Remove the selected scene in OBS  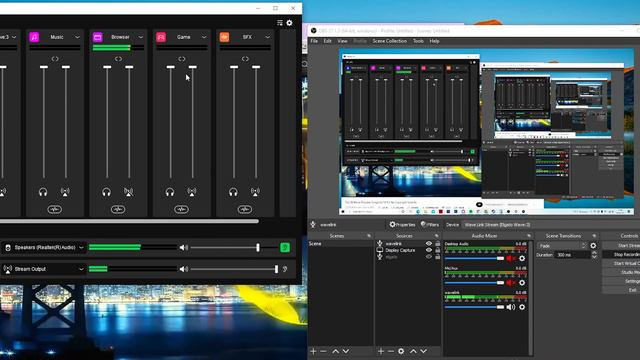[323, 351]
